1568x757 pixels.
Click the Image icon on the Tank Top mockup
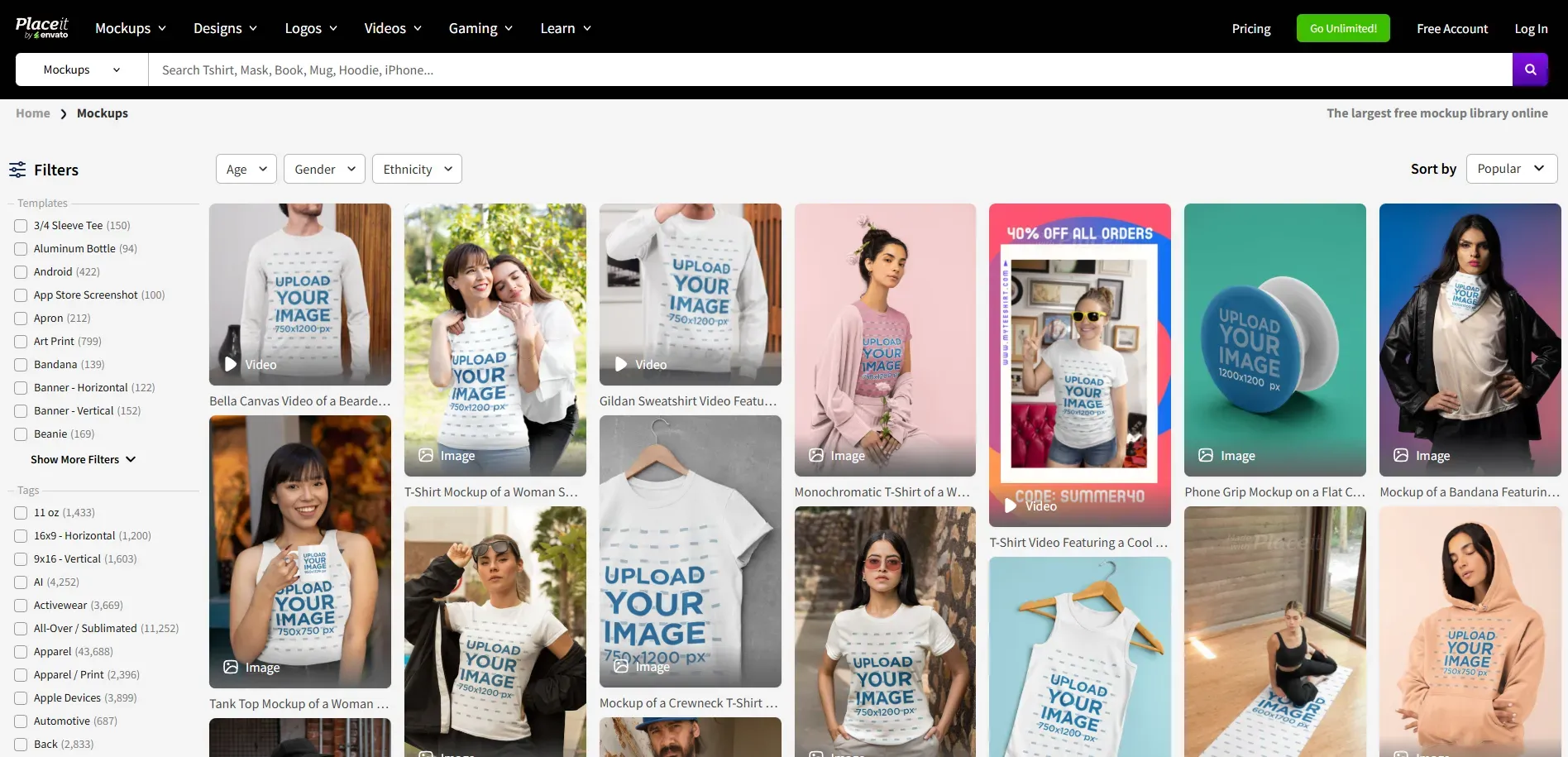(231, 667)
